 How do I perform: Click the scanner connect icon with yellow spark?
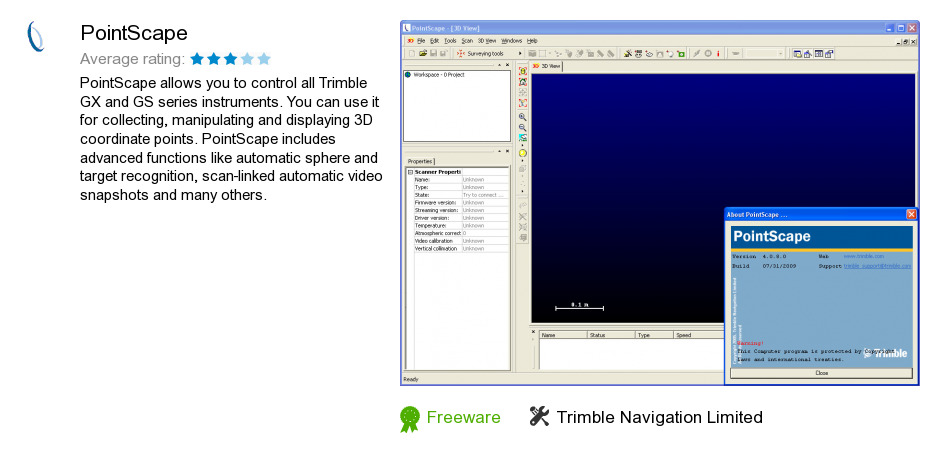[628, 53]
